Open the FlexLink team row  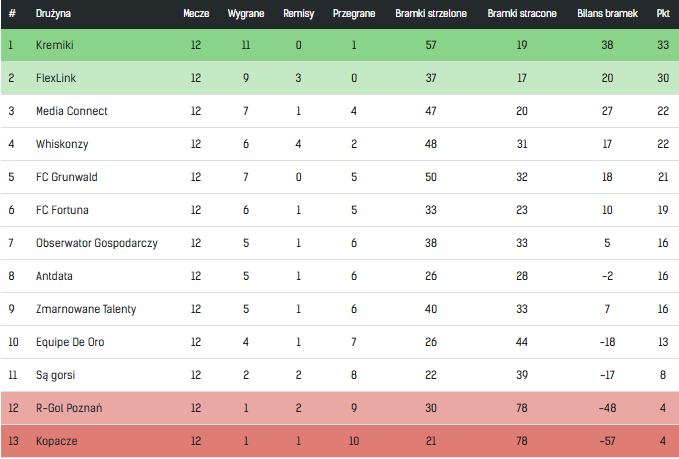(340, 78)
